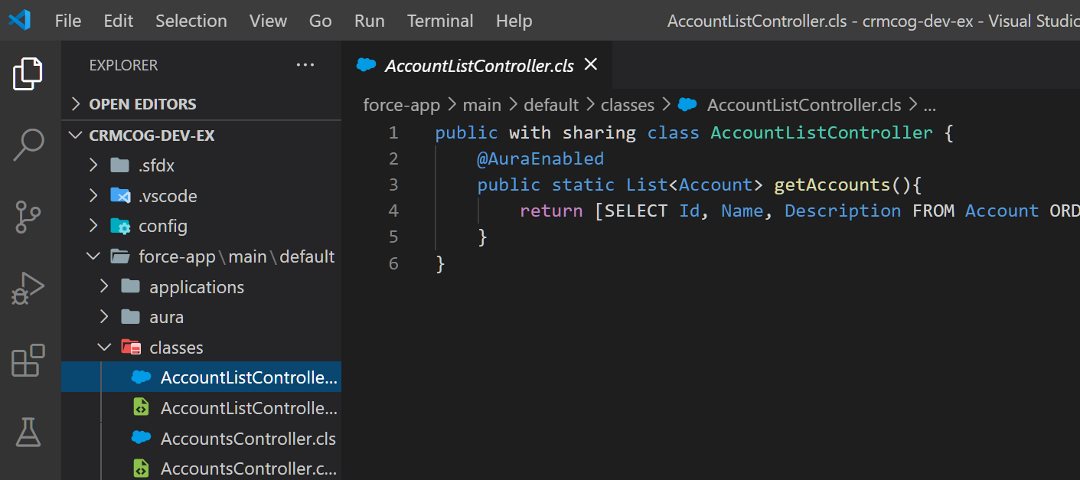Open the Edit menu

click(118, 21)
